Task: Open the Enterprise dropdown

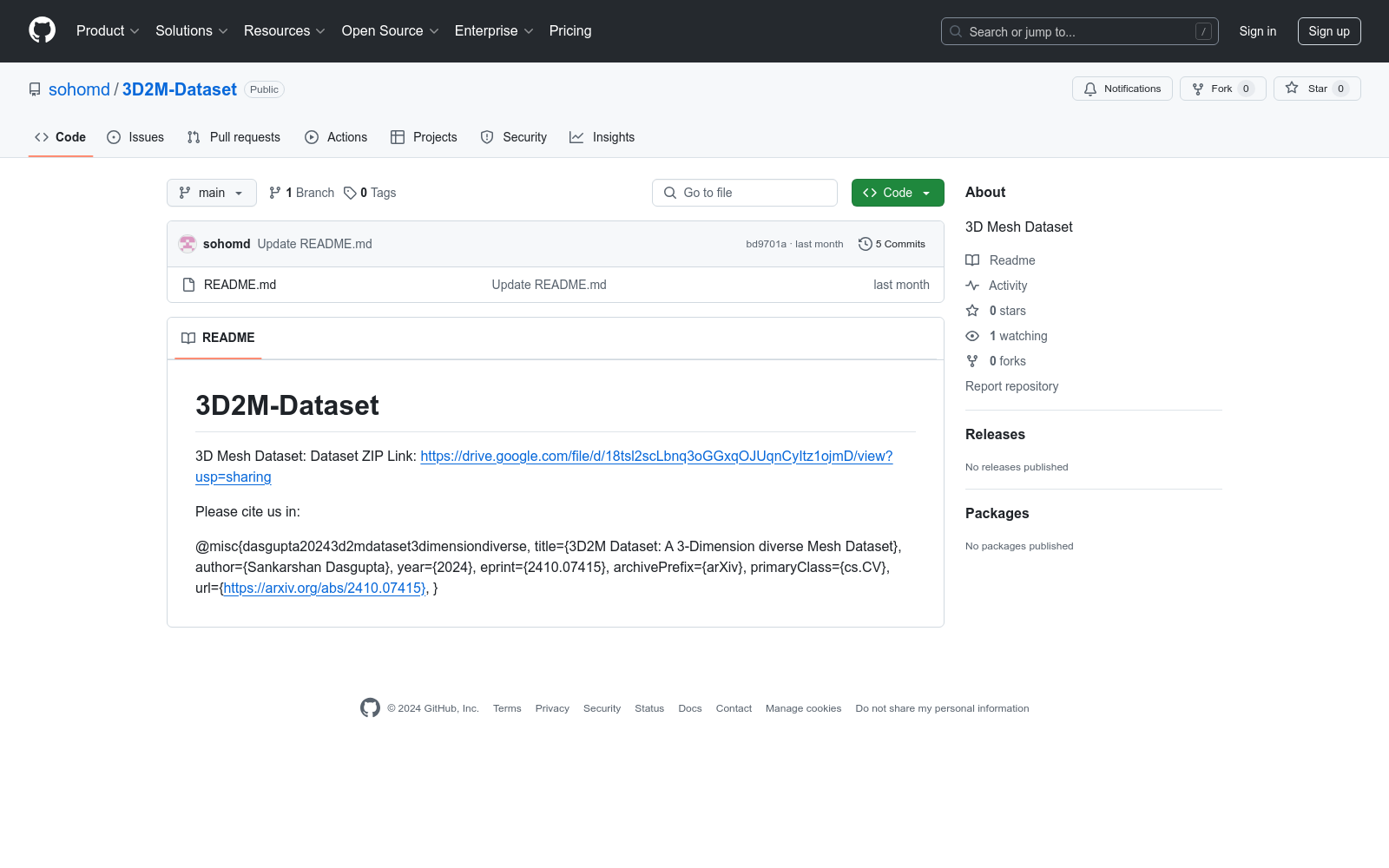Action: (494, 30)
